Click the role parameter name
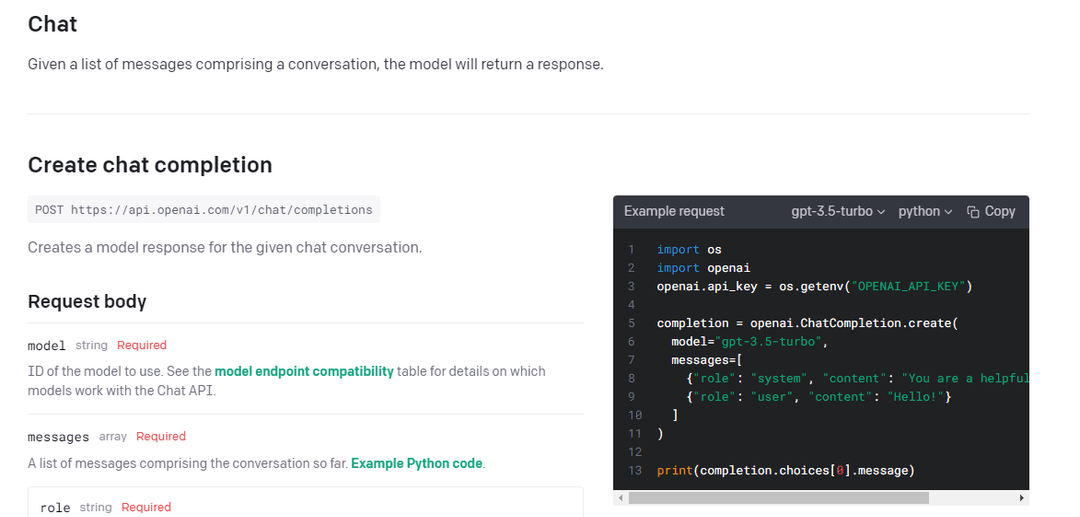 [x=55, y=507]
